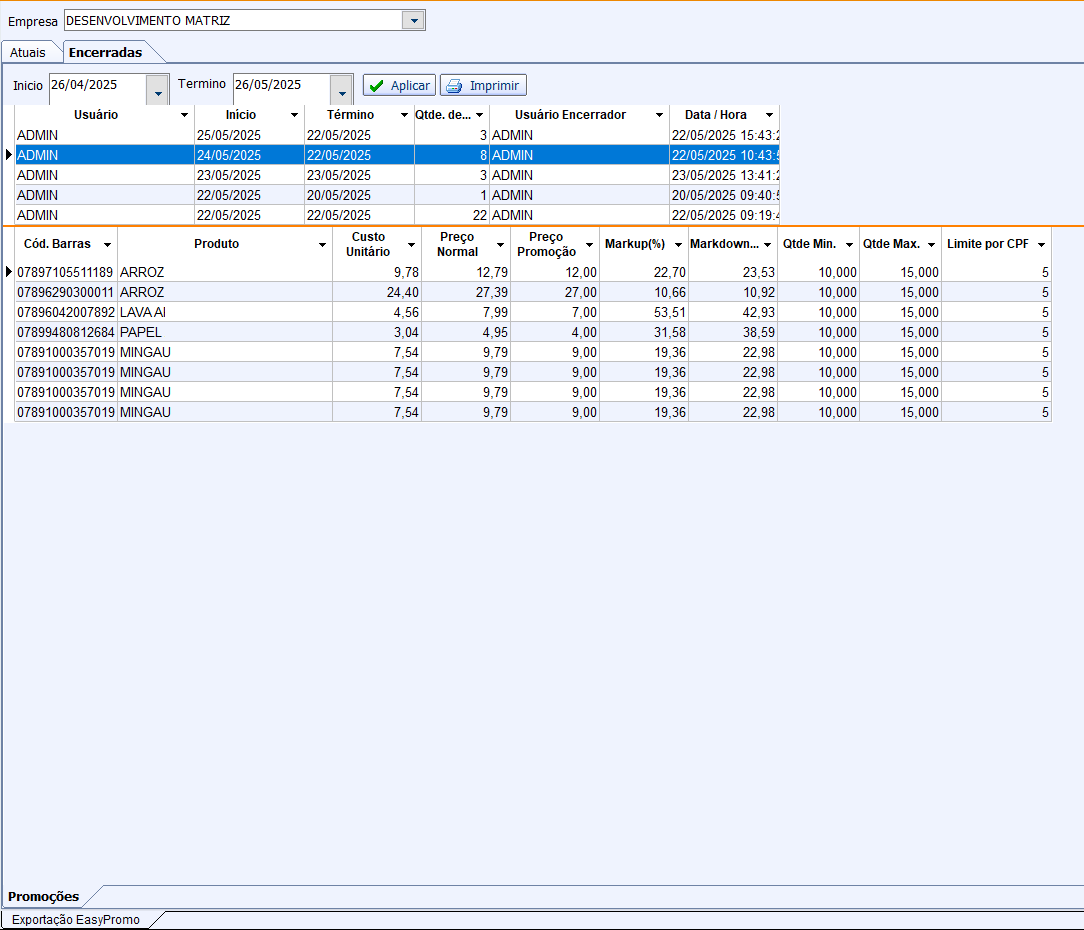This screenshot has height=930, width=1084.
Task: Click the green checkmark Aplicar icon
Action: (376, 86)
